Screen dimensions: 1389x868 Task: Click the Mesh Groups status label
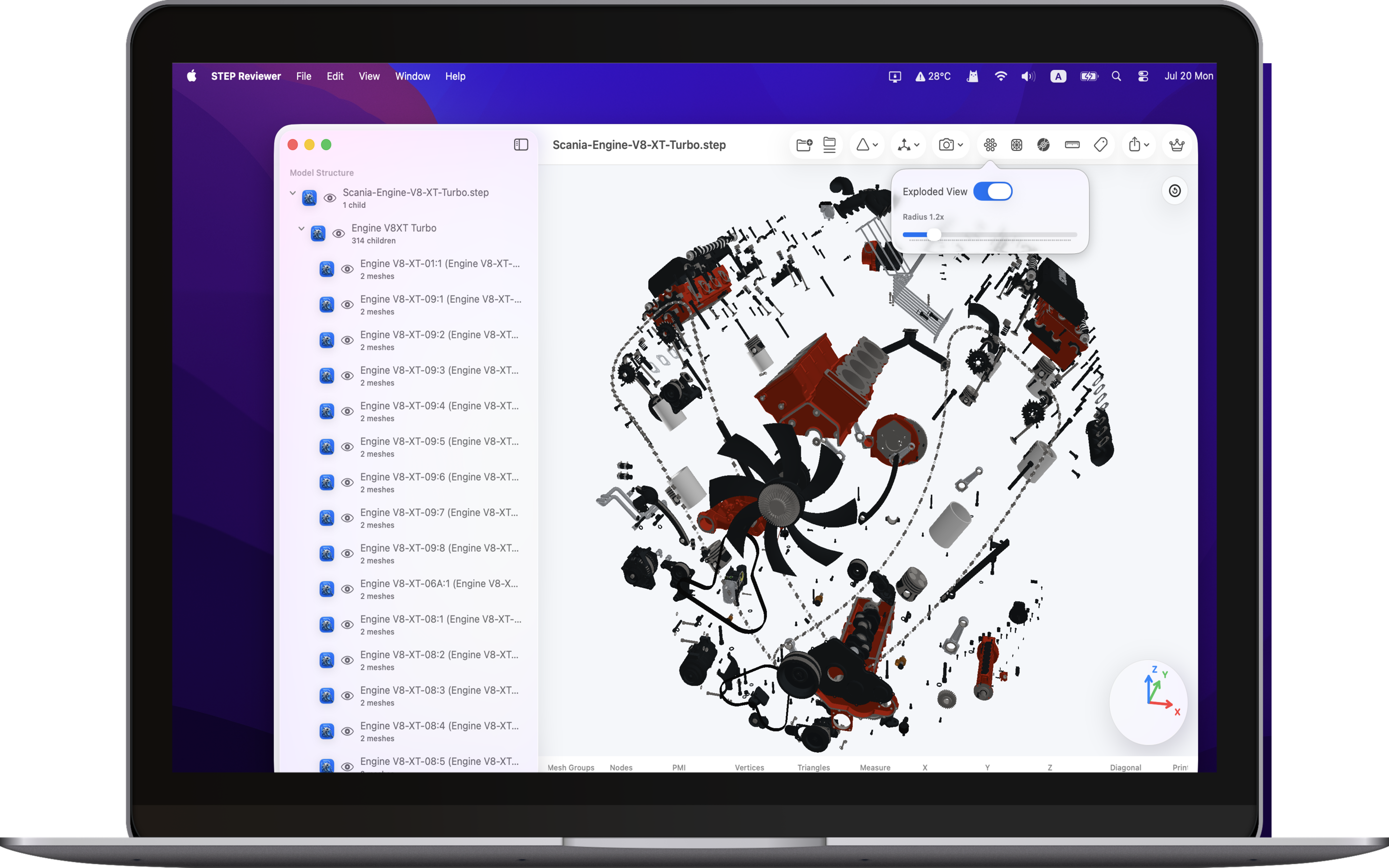coord(571,768)
